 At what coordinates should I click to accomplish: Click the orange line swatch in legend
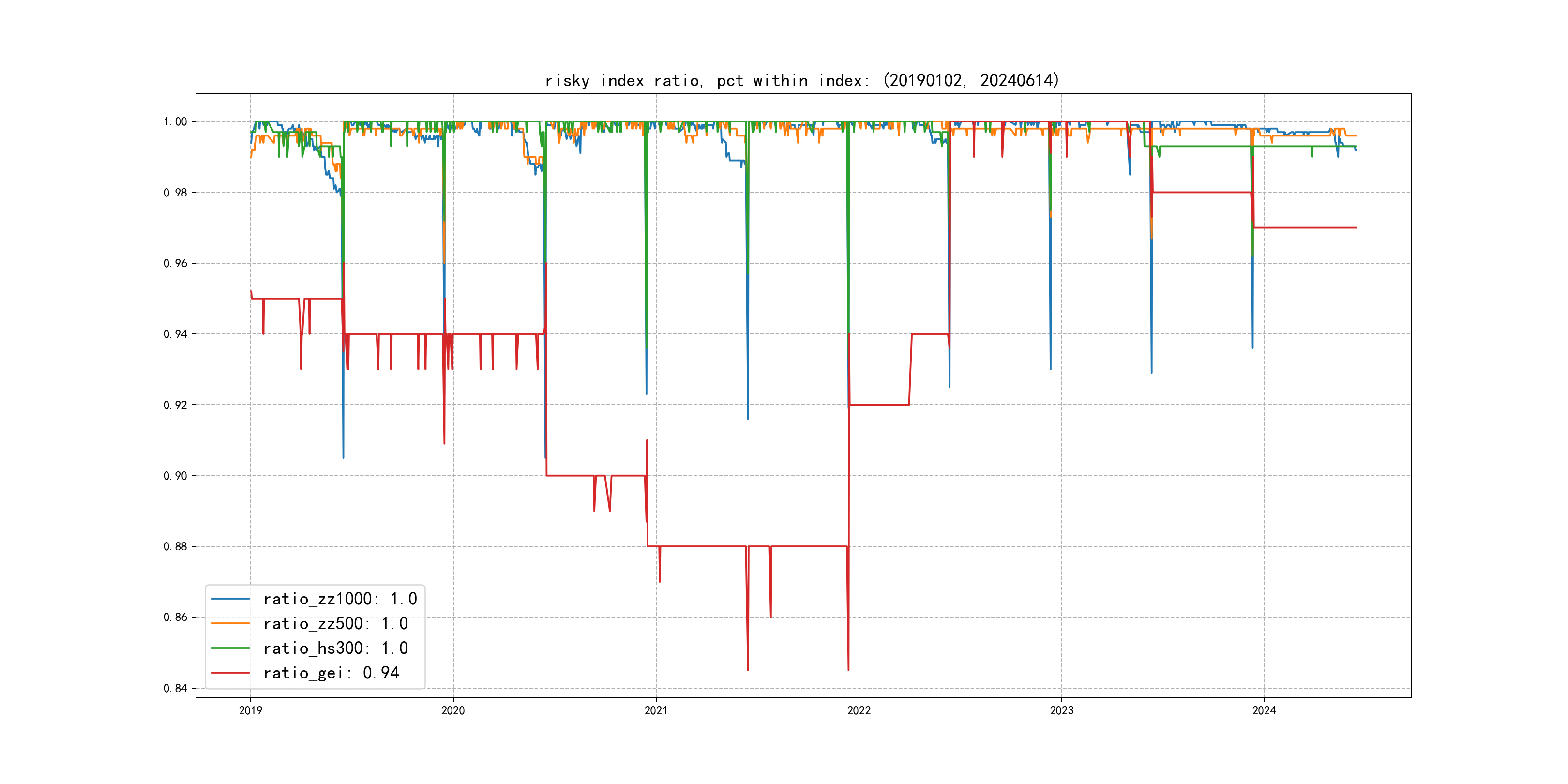[231, 624]
